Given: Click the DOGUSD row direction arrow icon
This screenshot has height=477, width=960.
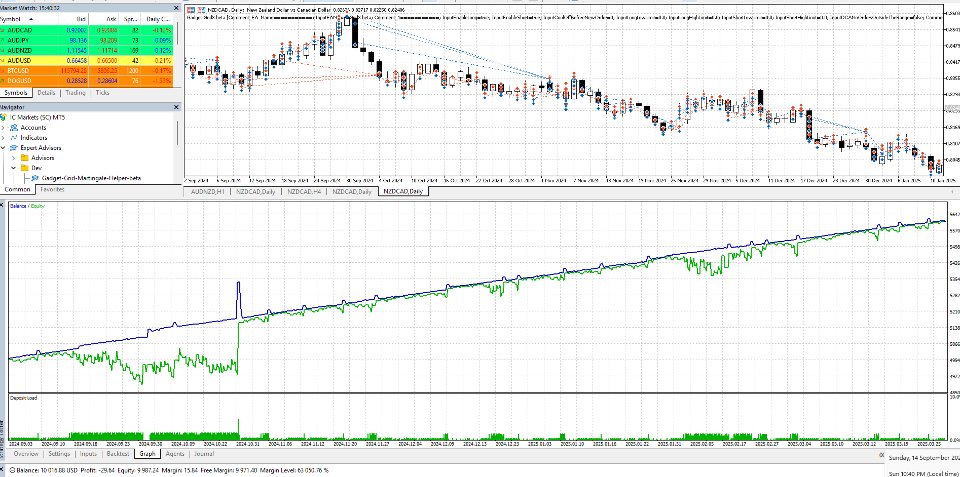Looking at the screenshot, I should (3, 81).
